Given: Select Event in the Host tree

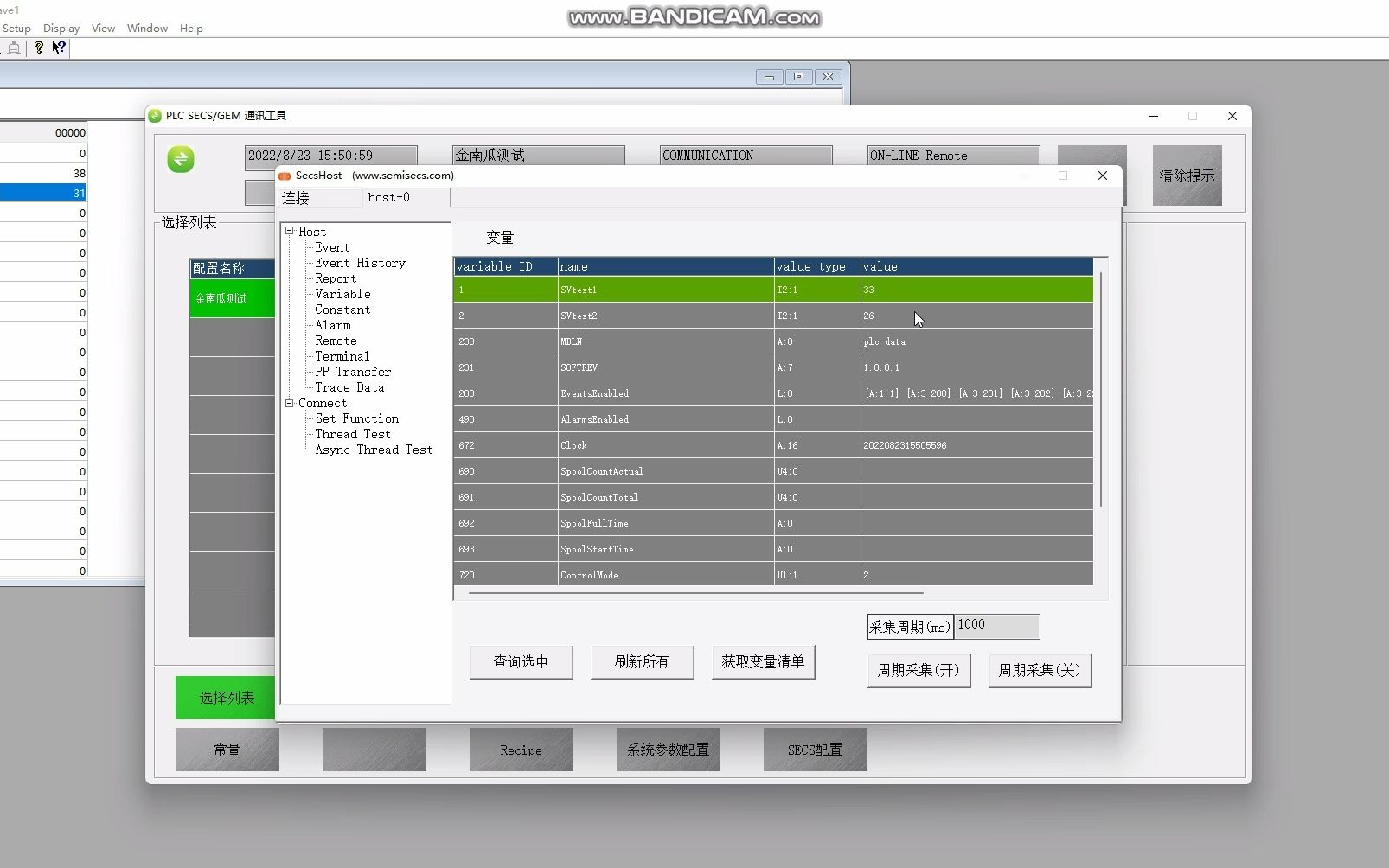Looking at the screenshot, I should (x=332, y=247).
